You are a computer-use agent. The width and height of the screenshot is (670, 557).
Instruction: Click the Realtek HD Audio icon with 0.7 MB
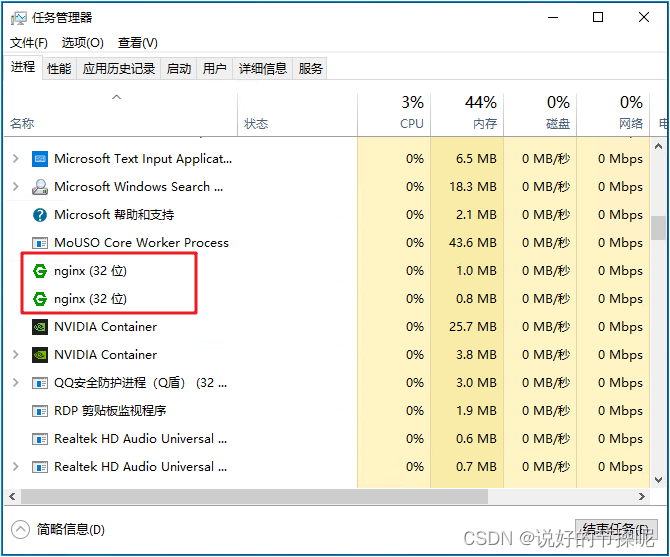pos(40,467)
